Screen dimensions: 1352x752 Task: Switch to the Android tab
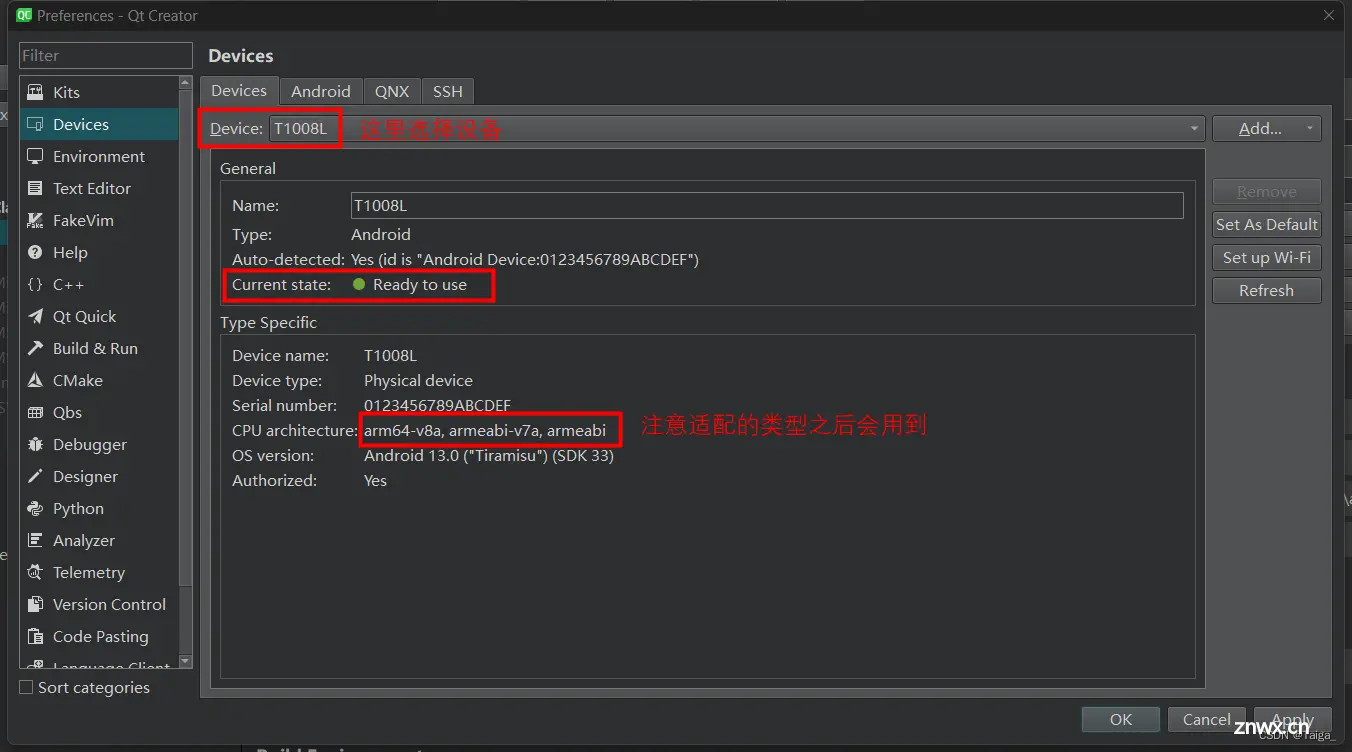pyautogui.click(x=321, y=91)
